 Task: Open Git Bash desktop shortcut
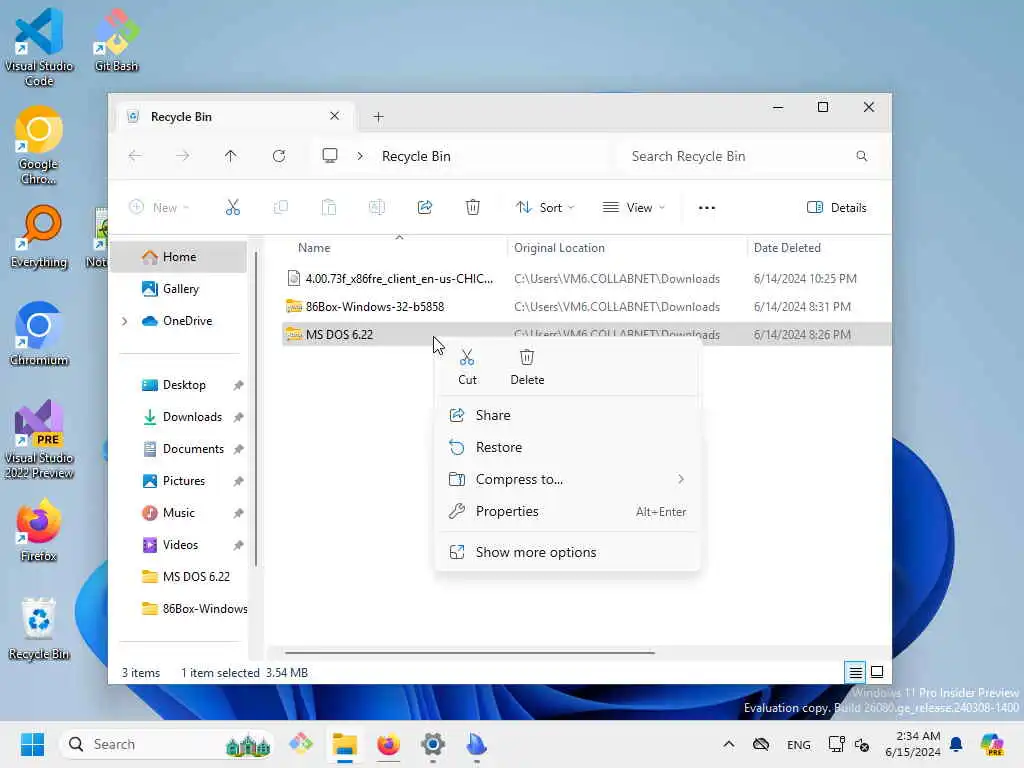click(x=116, y=40)
